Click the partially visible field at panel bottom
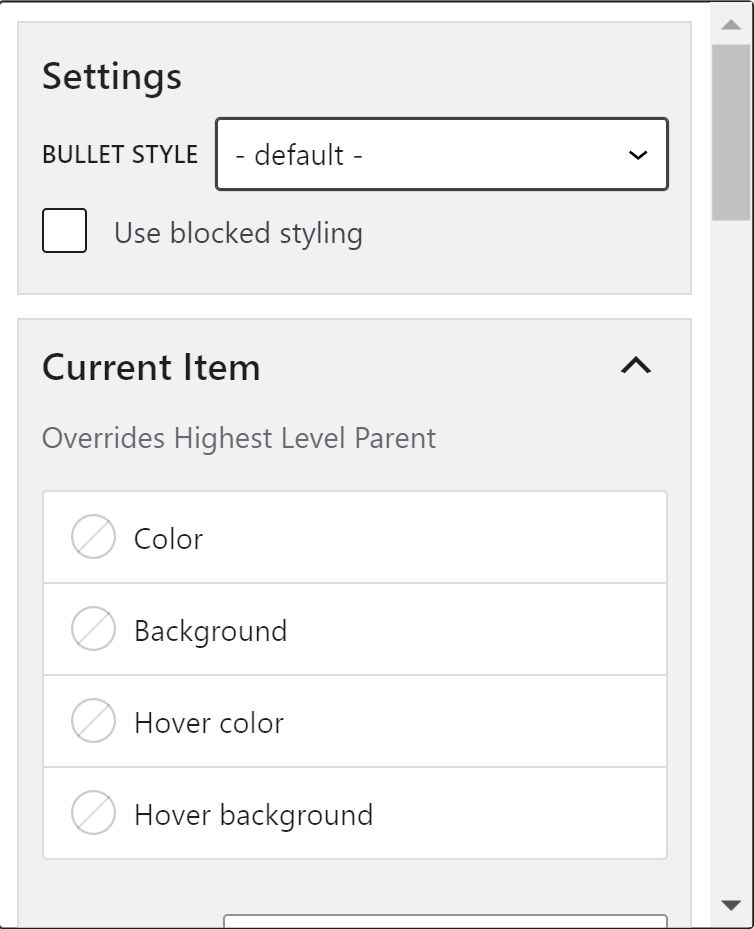The width and height of the screenshot is (754, 929). pyautogui.click(x=445, y=921)
